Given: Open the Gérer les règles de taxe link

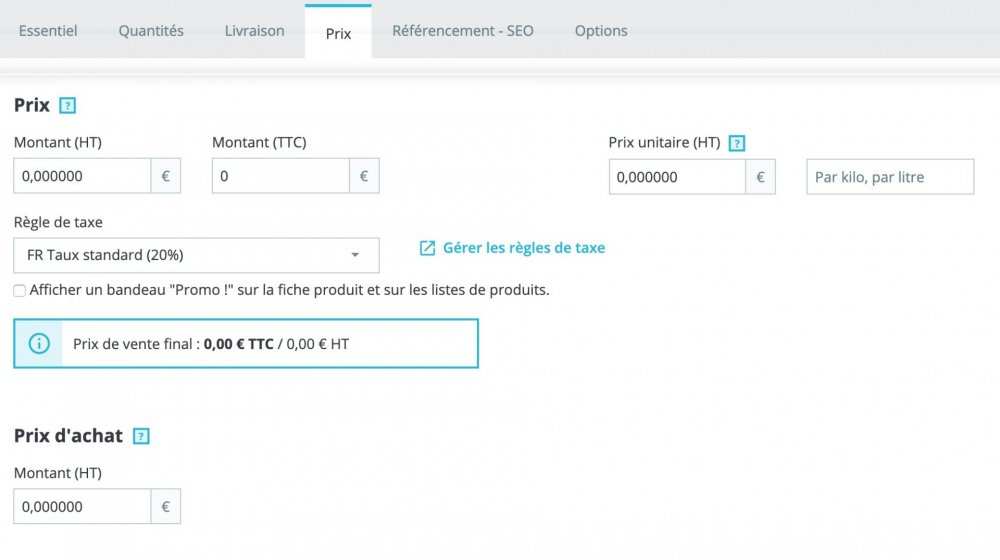Looking at the screenshot, I should pos(523,248).
